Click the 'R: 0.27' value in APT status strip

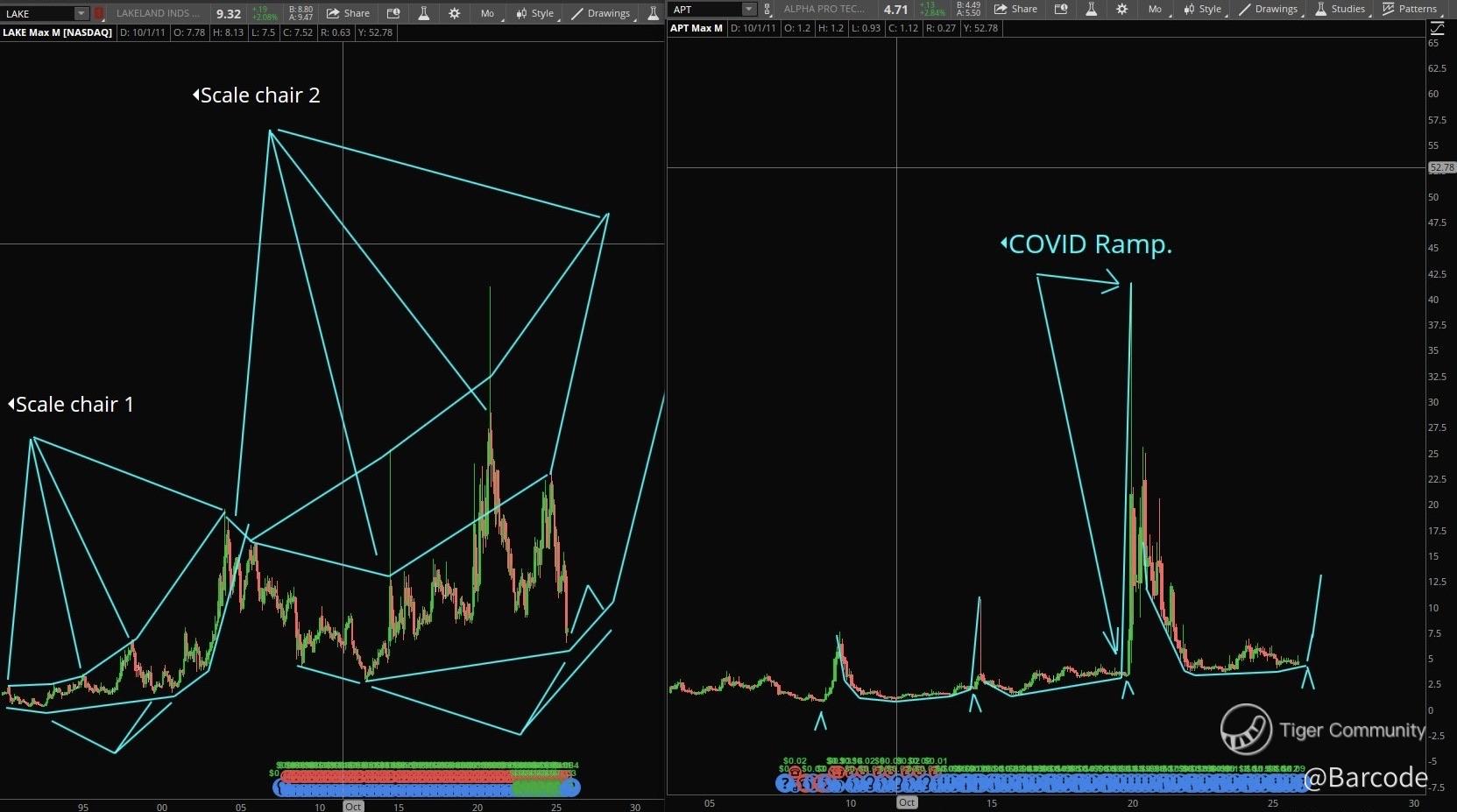coord(941,28)
